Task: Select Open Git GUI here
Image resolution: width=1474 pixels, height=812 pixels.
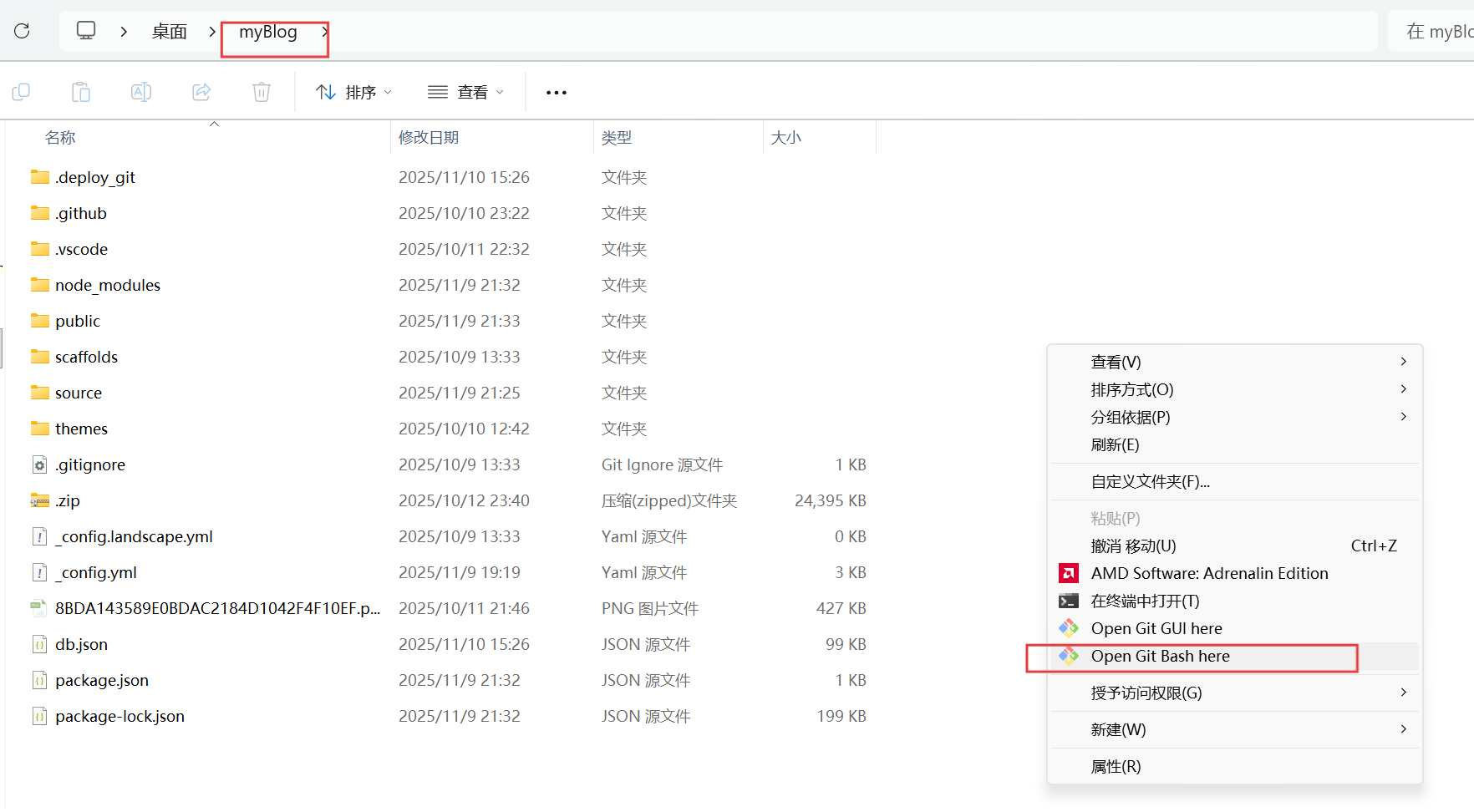Action: [1156, 629]
